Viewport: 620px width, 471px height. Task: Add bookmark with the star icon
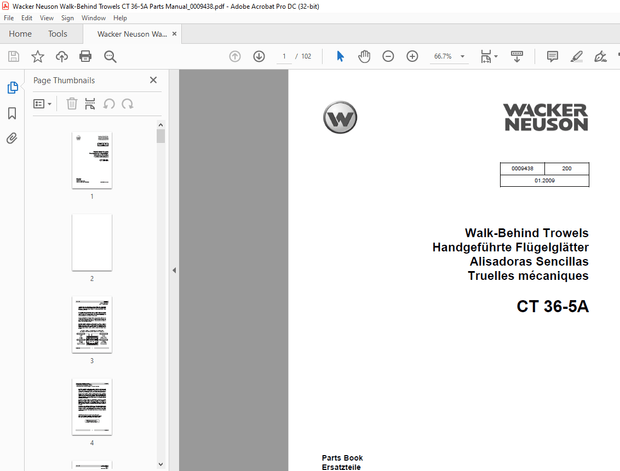pos(38,57)
